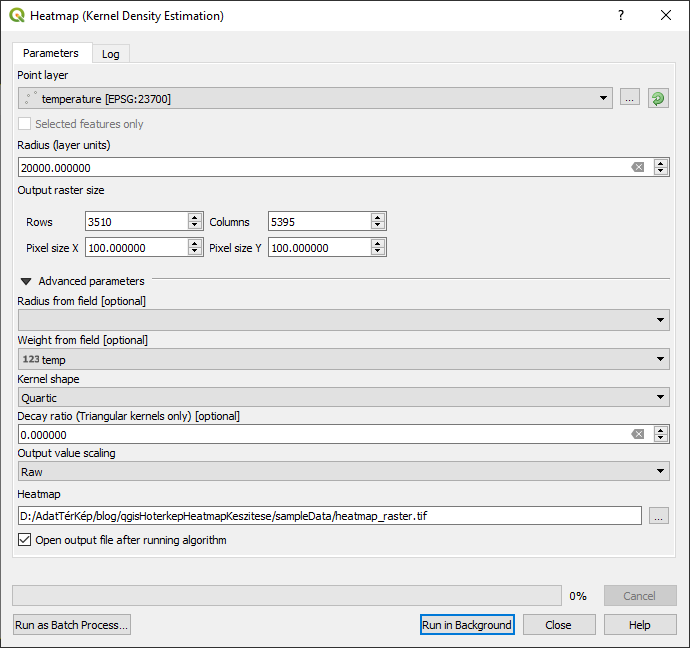The height and width of the screenshot is (648, 690).
Task: Switch to the Log tab
Action: click(110, 54)
